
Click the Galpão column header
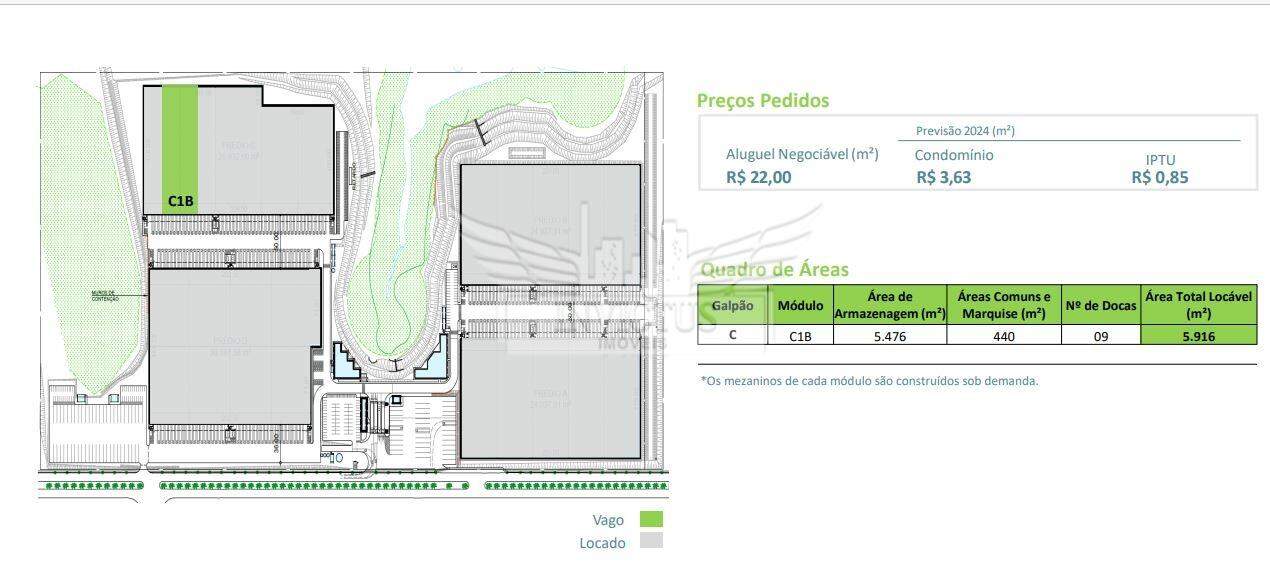pyautogui.click(x=733, y=305)
